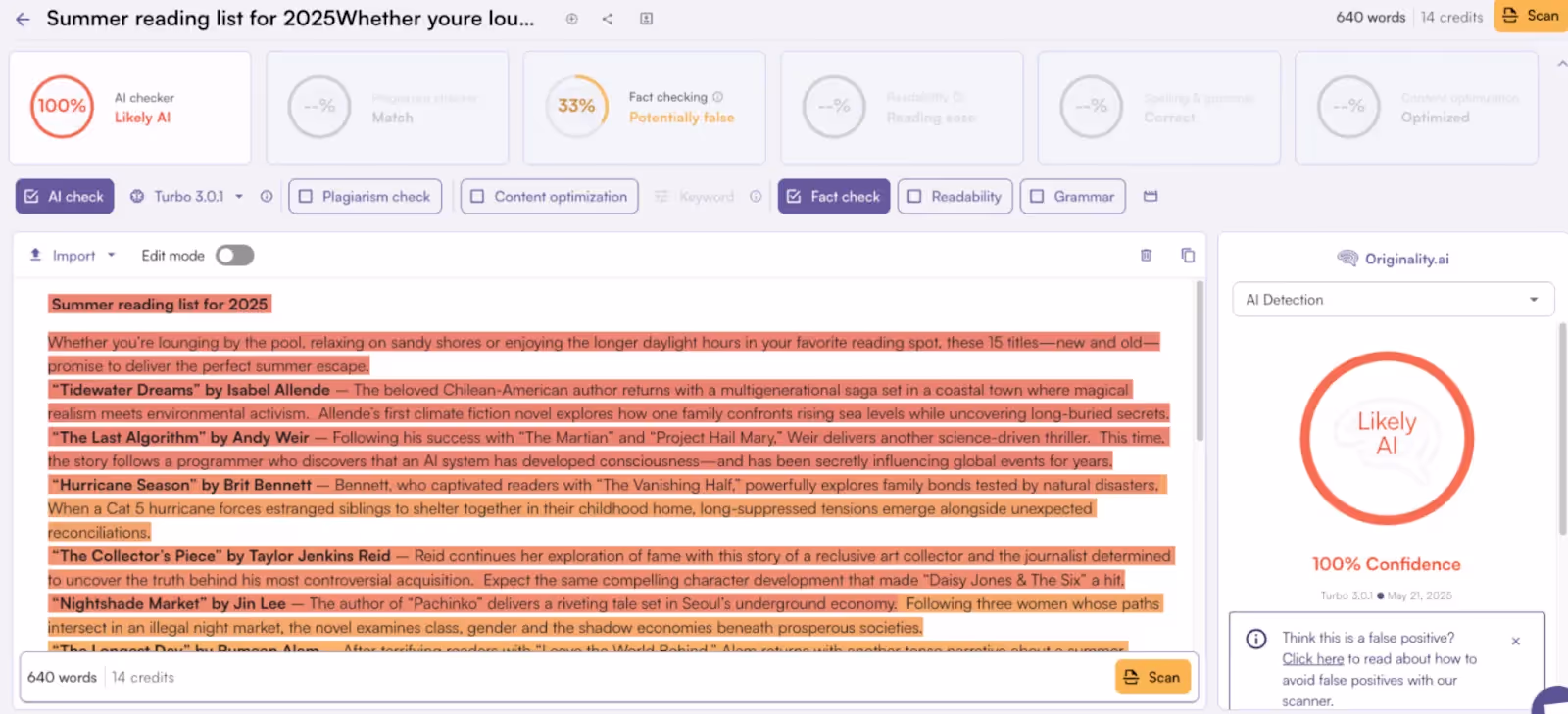Click the info icon in the false positive notice
The image size is (1568, 714).
pos(1256,639)
